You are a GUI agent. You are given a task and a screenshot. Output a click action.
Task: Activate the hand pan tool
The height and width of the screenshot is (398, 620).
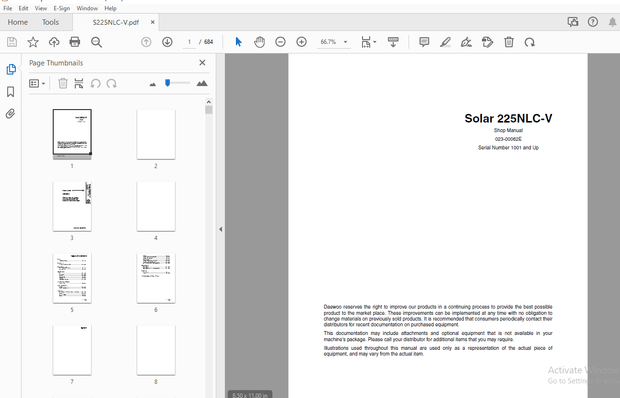pos(259,42)
